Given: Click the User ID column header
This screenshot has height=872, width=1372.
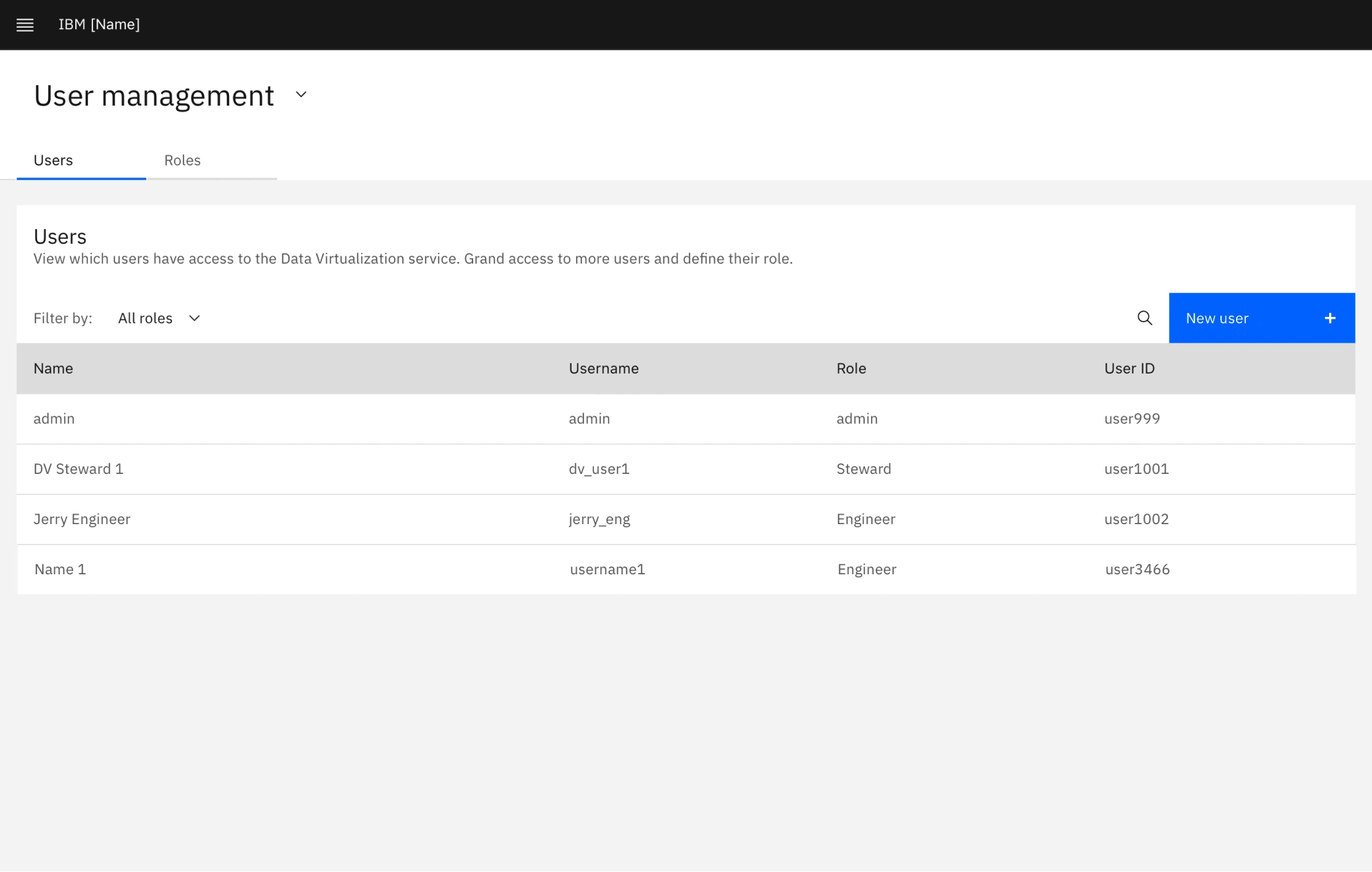Looking at the screenshot, I should tap(1129, 368).
